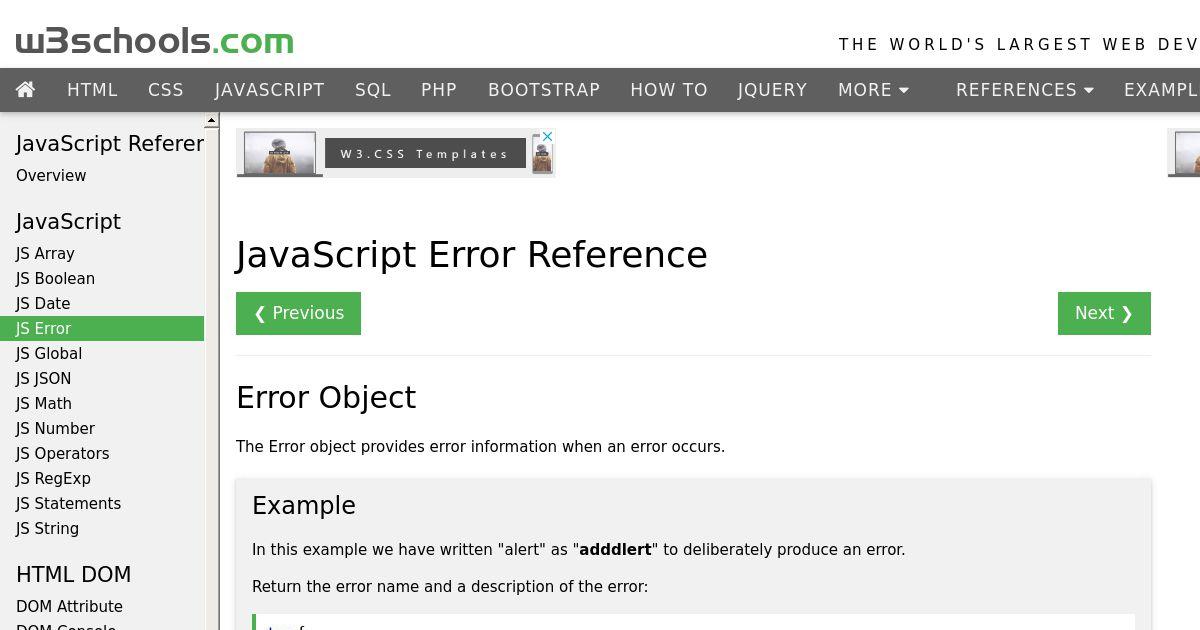1200x630 pixels.
Task: Open the w3schools.com logo link
Action: click(x=155, y=41)
